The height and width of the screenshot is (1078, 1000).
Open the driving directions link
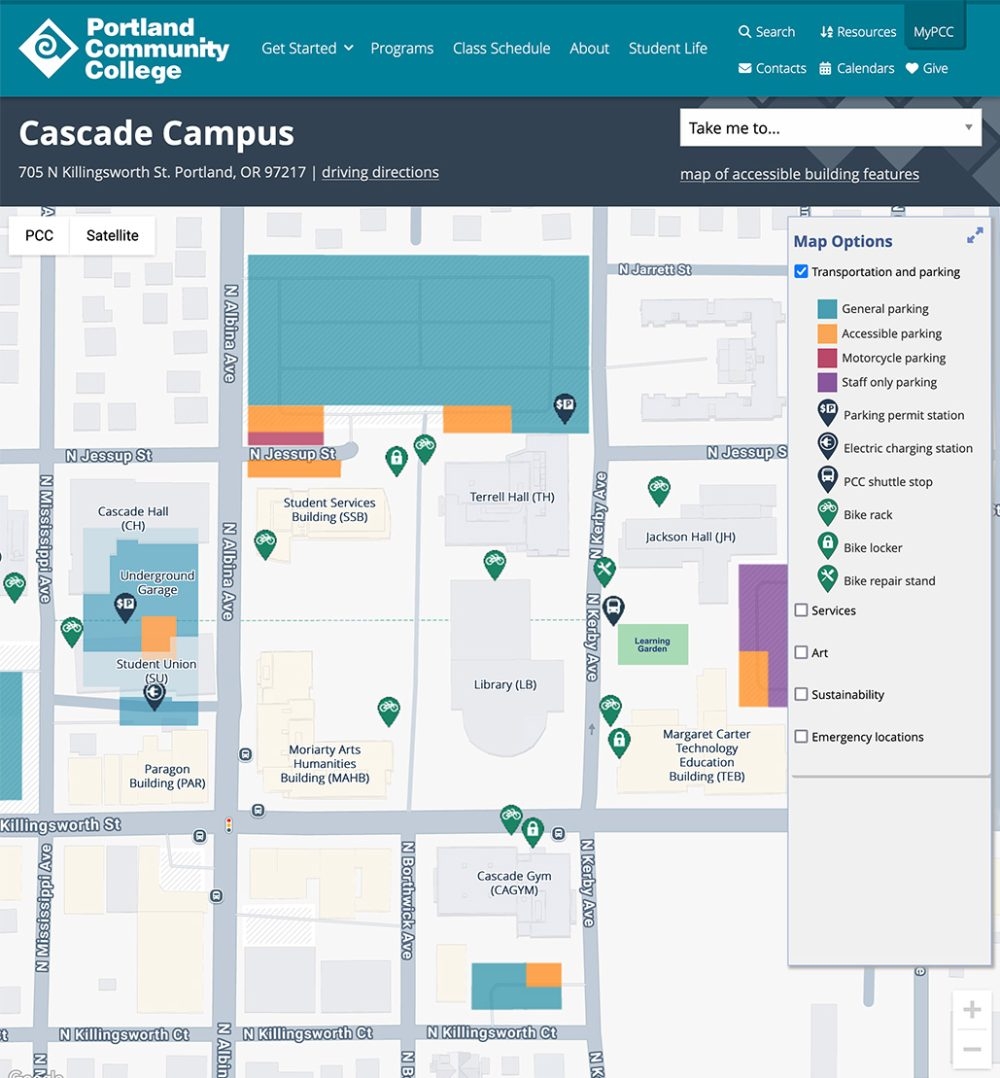pyautogui.click(x=379, y=172)
